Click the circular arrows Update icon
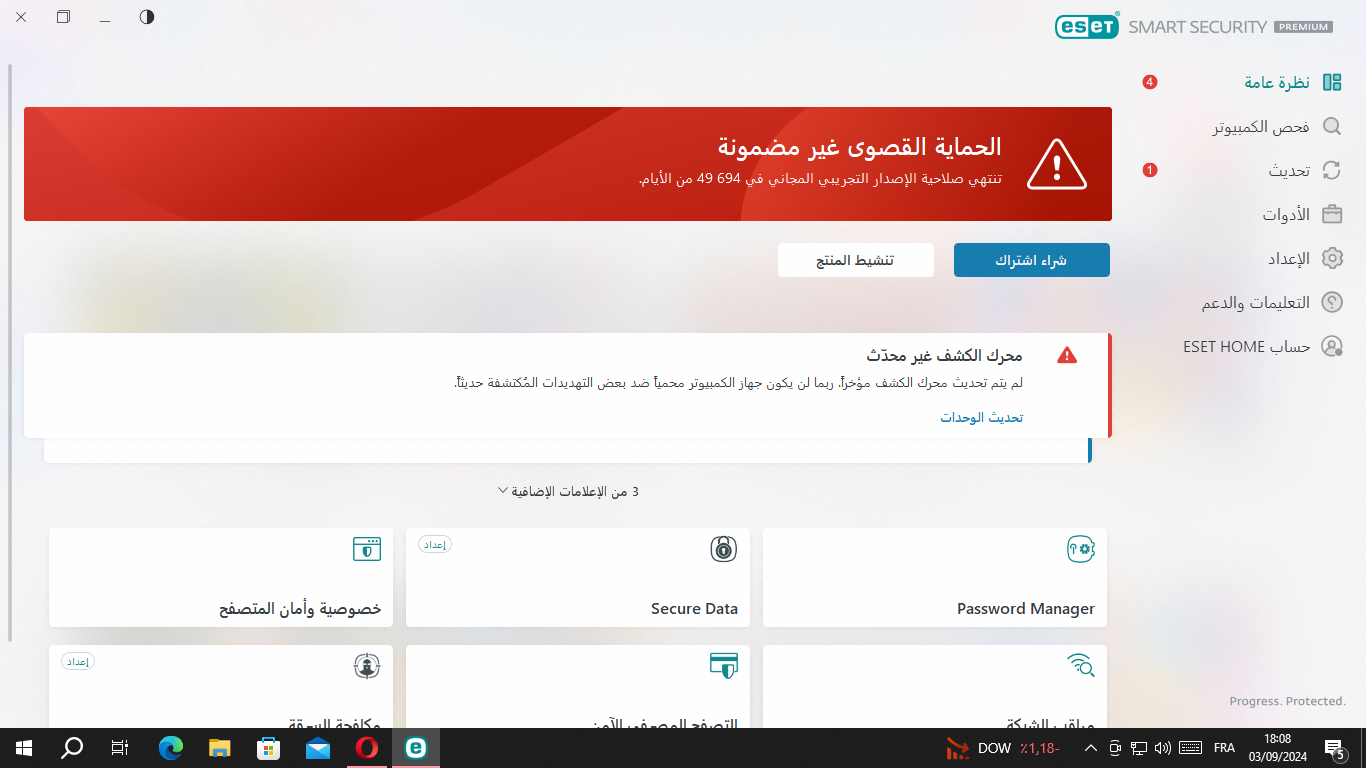 pyautogui.click(x=1332, y=171)
